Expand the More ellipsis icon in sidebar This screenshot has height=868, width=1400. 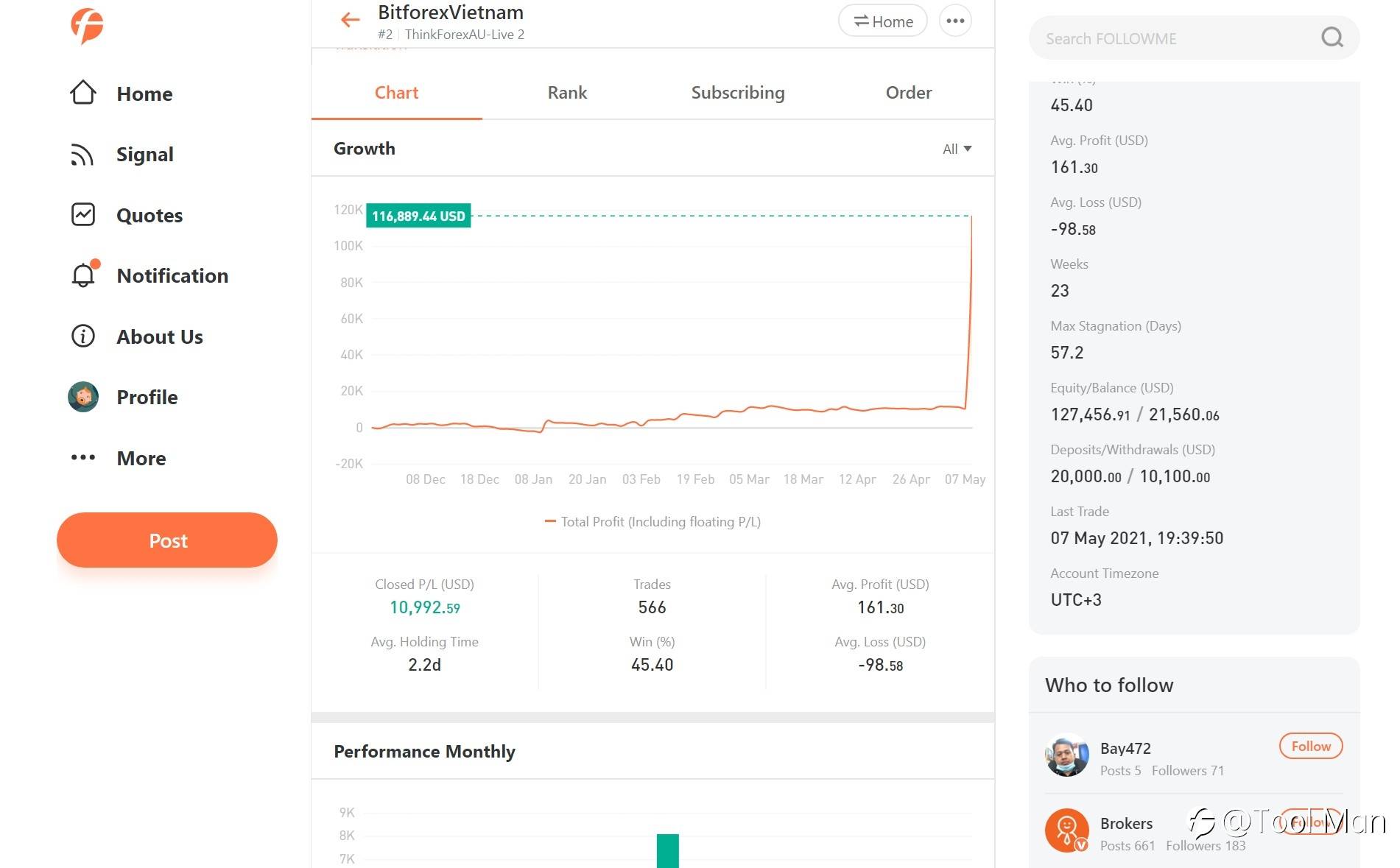(83, 457)
